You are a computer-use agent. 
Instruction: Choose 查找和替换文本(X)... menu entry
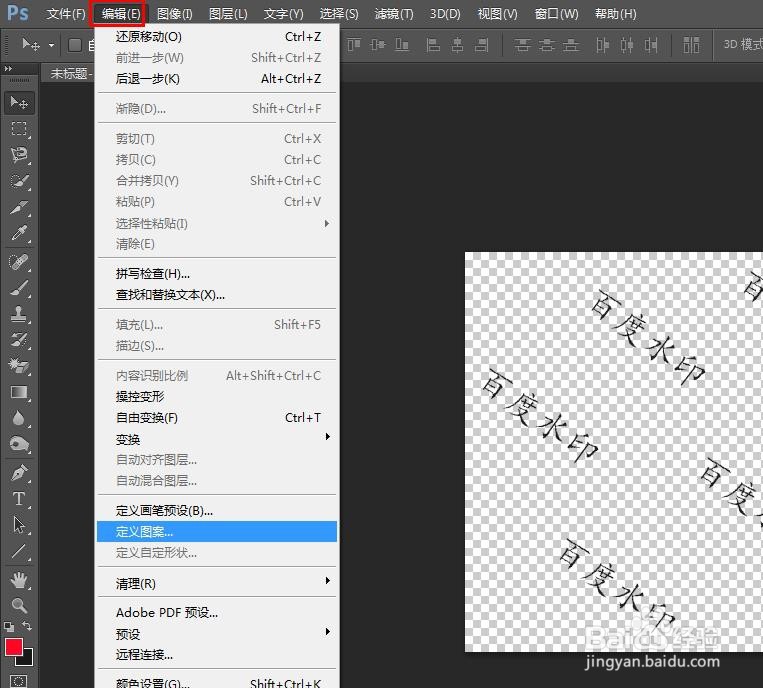[x=217, y=295]
